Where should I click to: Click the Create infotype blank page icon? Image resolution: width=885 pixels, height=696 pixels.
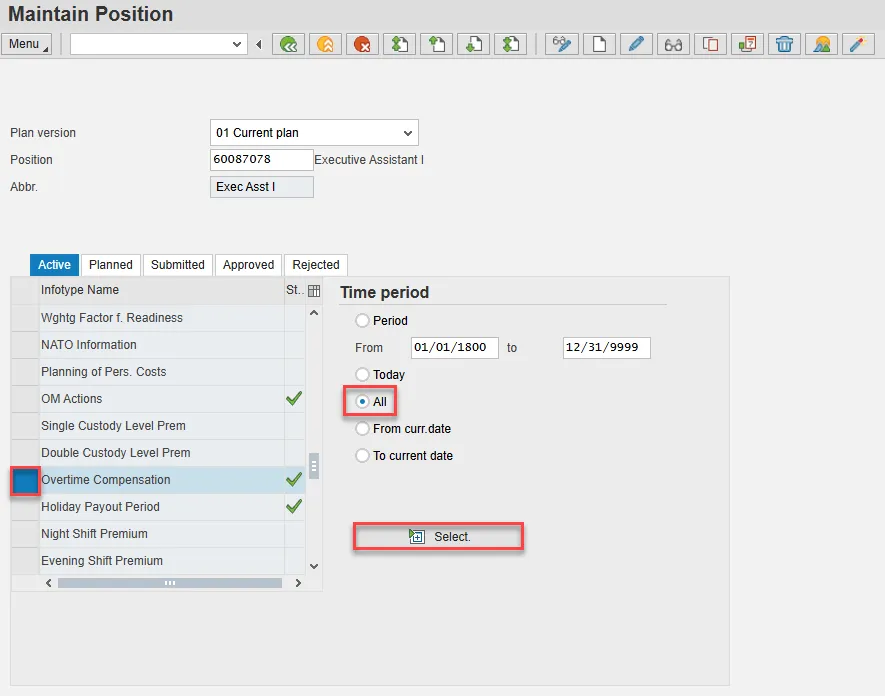pyautogui.click(x=599, y=44)
